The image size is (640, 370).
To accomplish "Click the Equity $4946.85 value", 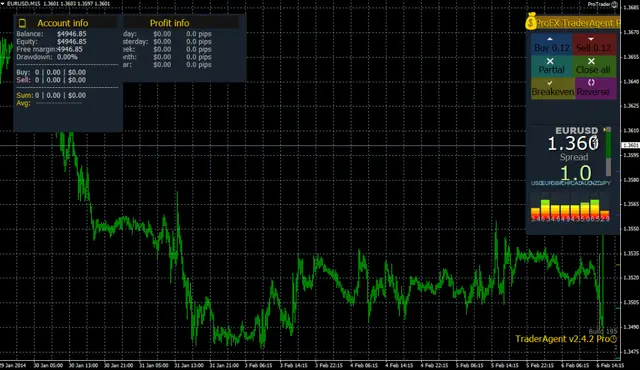I will point(72,42).
